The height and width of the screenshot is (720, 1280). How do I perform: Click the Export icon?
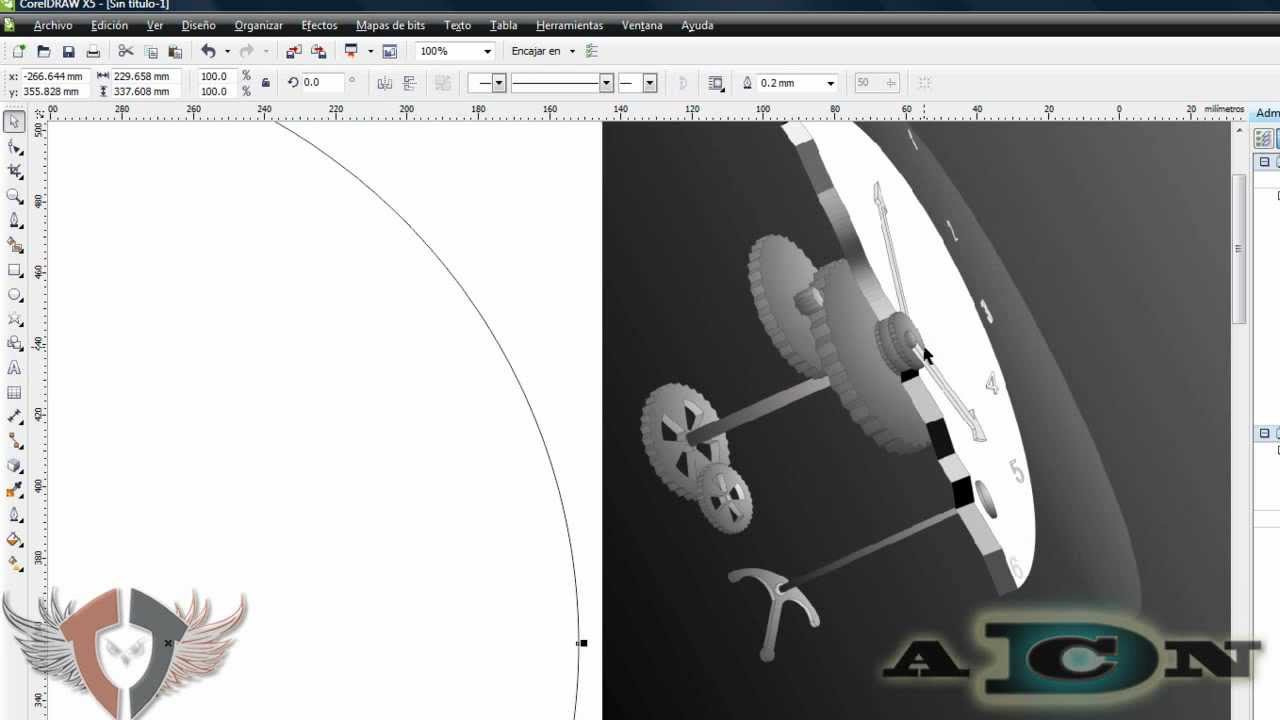click(318, 51)
